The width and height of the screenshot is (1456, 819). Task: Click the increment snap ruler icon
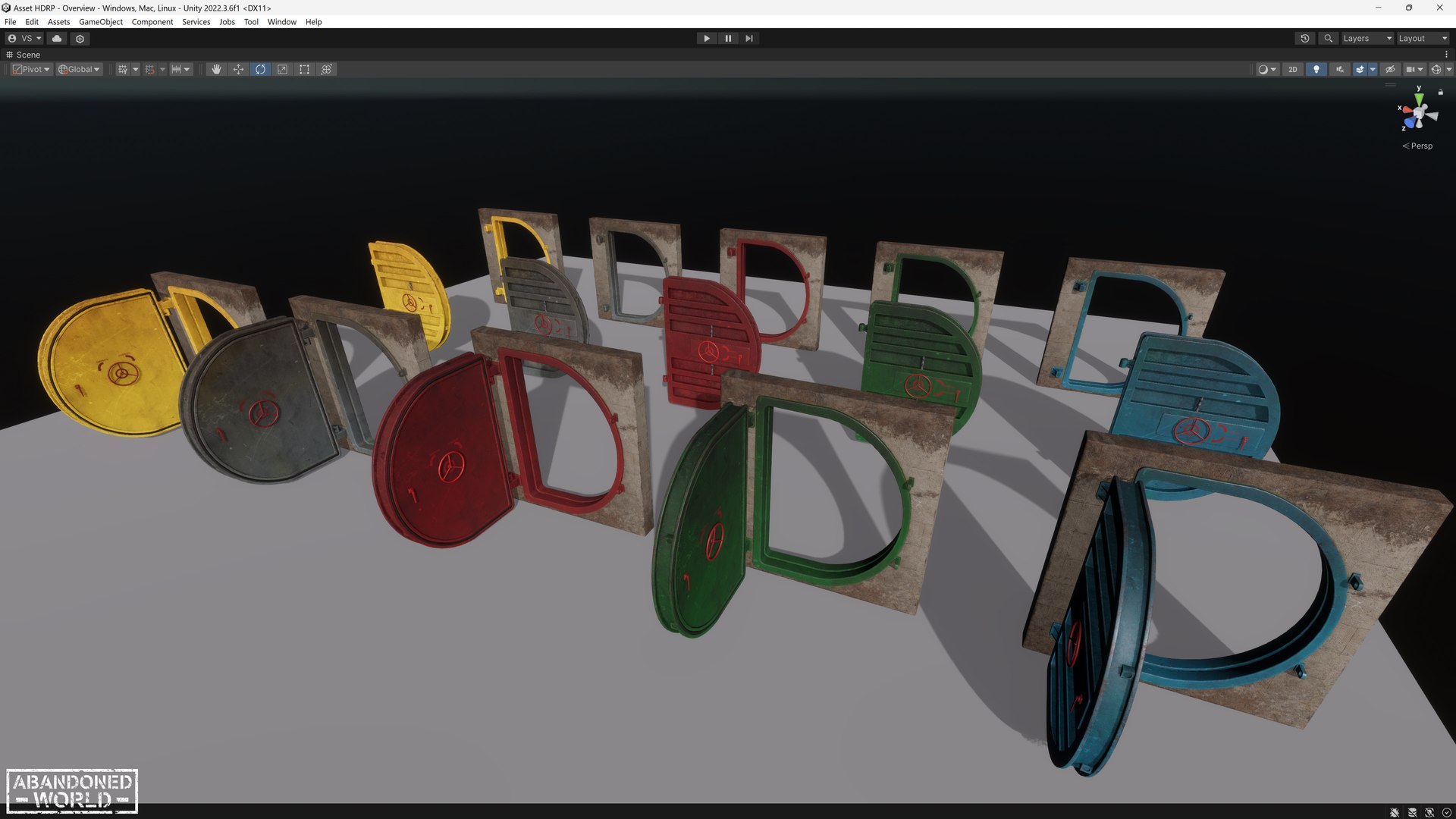click(x=176, y=69)
